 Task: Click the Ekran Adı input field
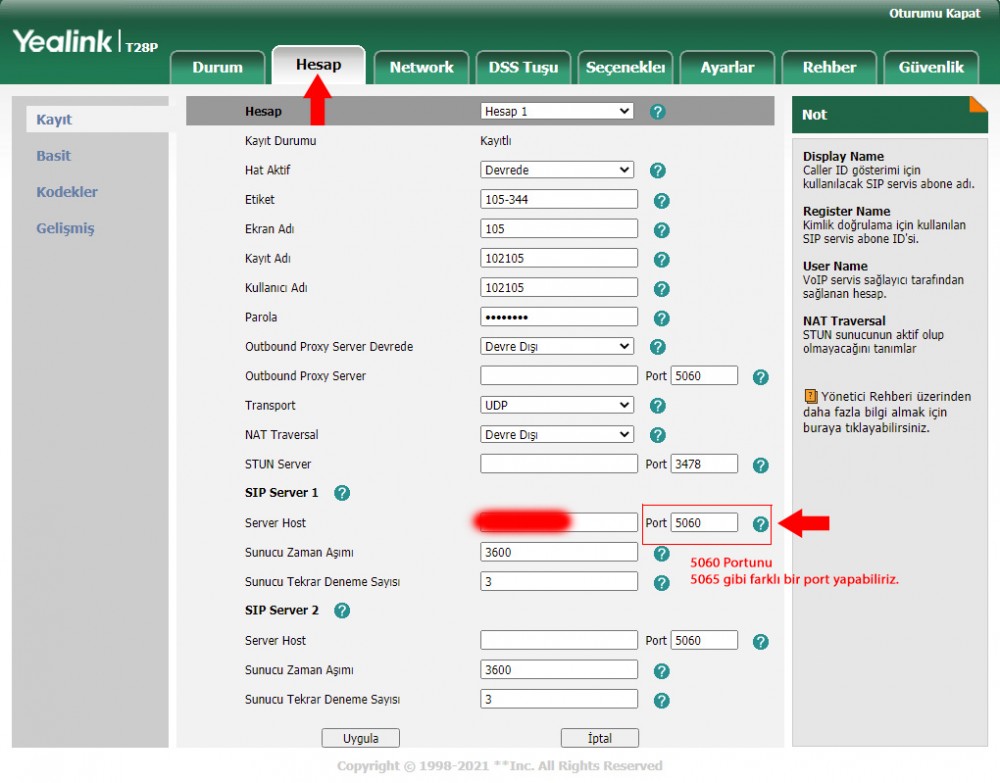pyautogui.click(x=559, y=228)
